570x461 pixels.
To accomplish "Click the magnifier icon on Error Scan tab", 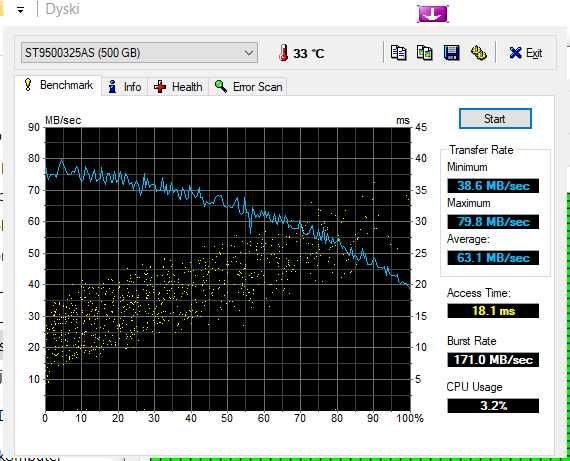I will 221,87.
